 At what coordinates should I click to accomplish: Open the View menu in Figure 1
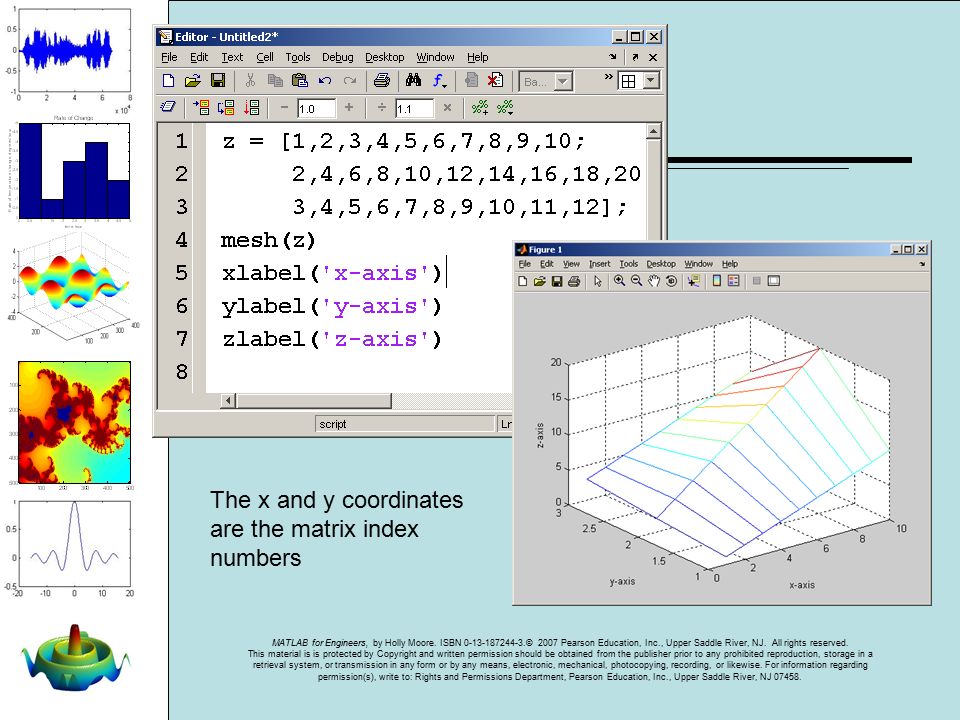coord(571,264)
